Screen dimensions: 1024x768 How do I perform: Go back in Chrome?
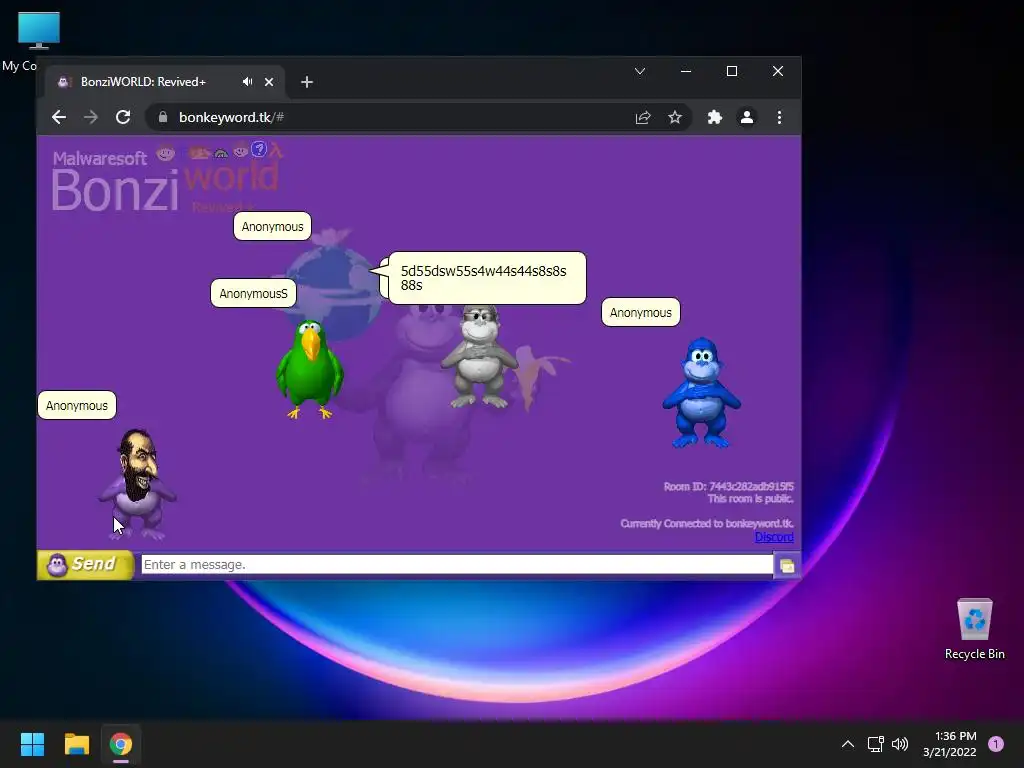pos(59,117)
